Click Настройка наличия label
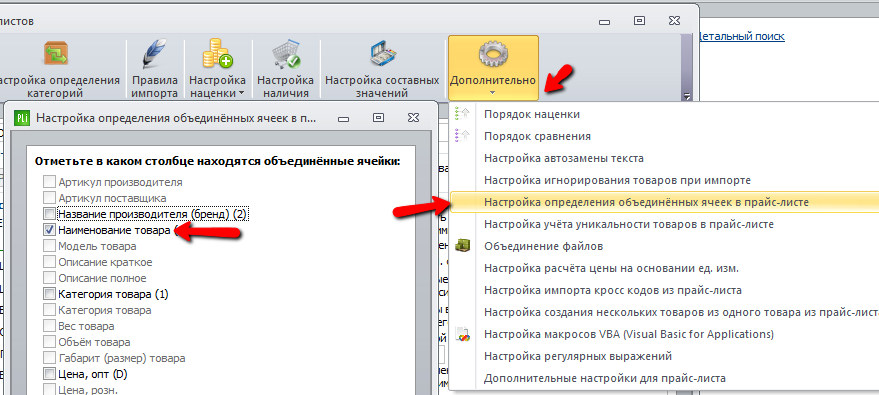The width and height of the screenshot is (879, 395). pos(286,87)
